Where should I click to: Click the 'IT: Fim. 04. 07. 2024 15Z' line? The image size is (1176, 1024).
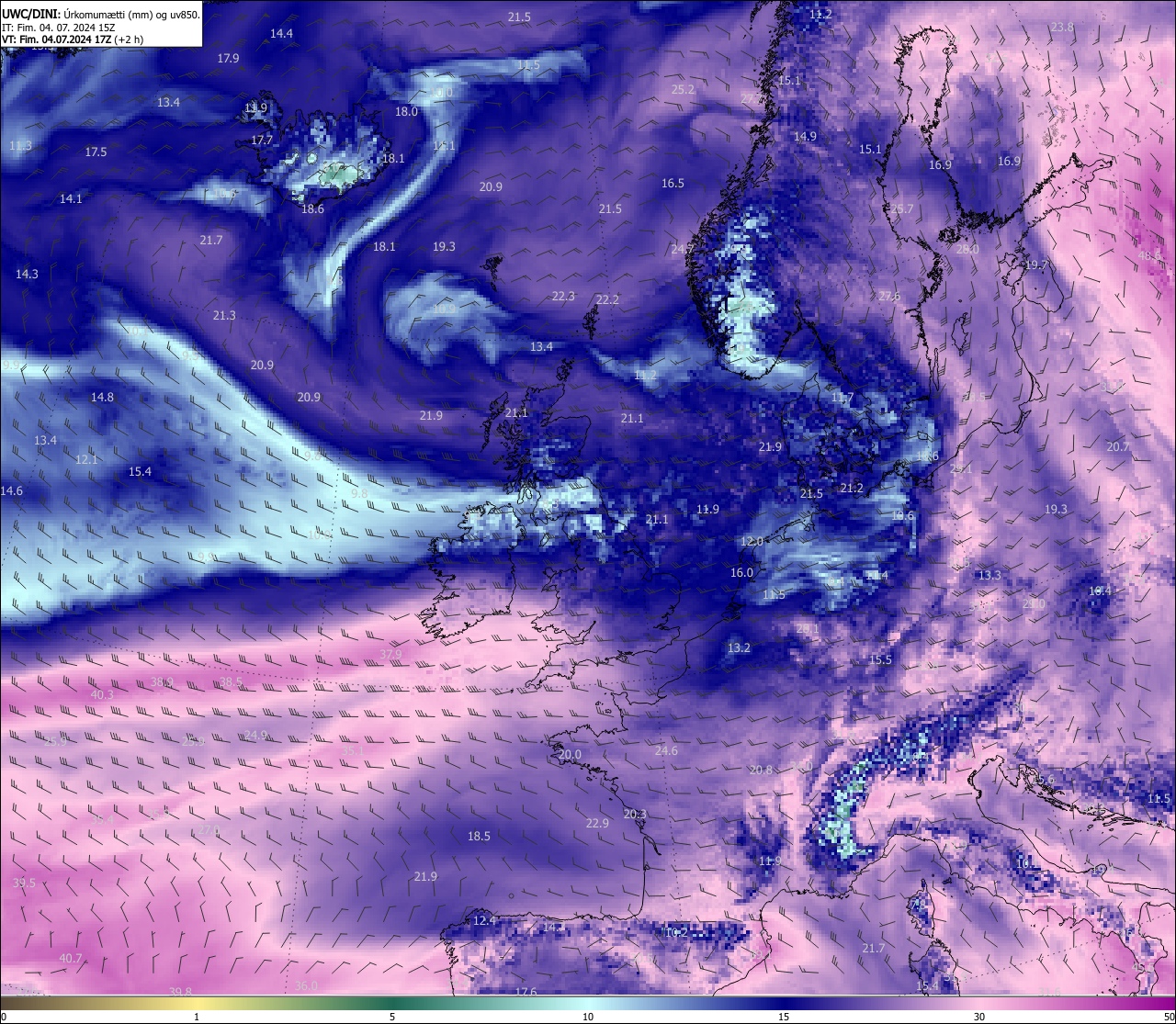tap(58, 28)
